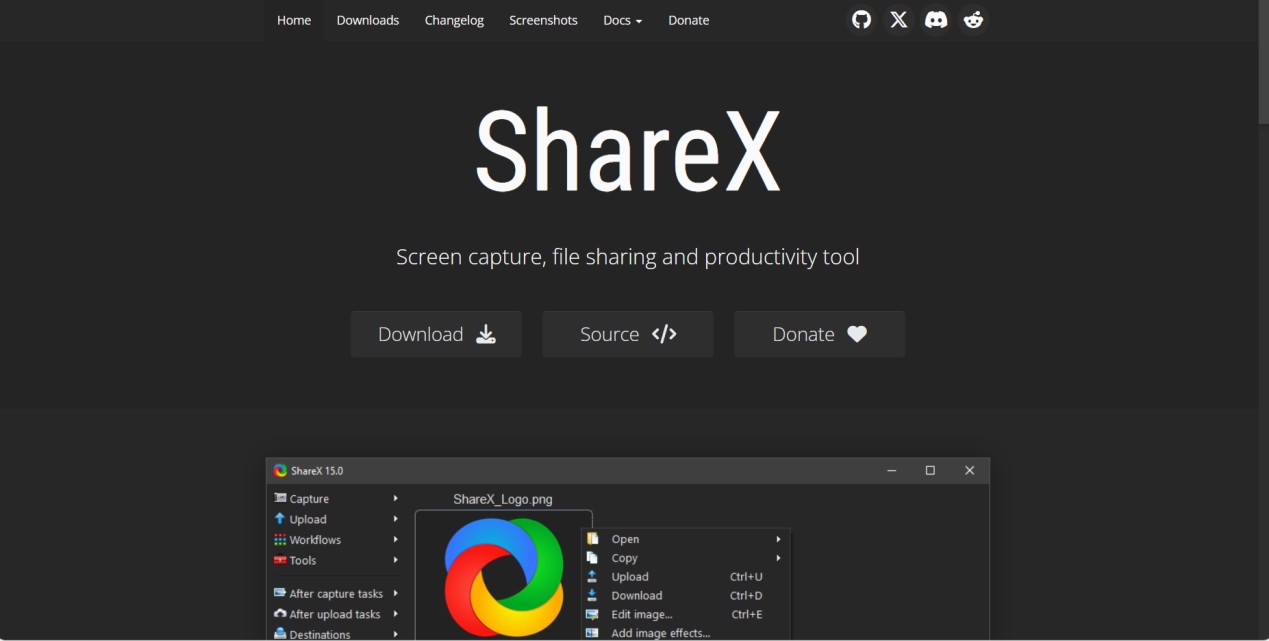The height and width of the screenshot is (641, 1269).
Task: Select Download Ctrl+D in context menu
Action: click(686, 595)
